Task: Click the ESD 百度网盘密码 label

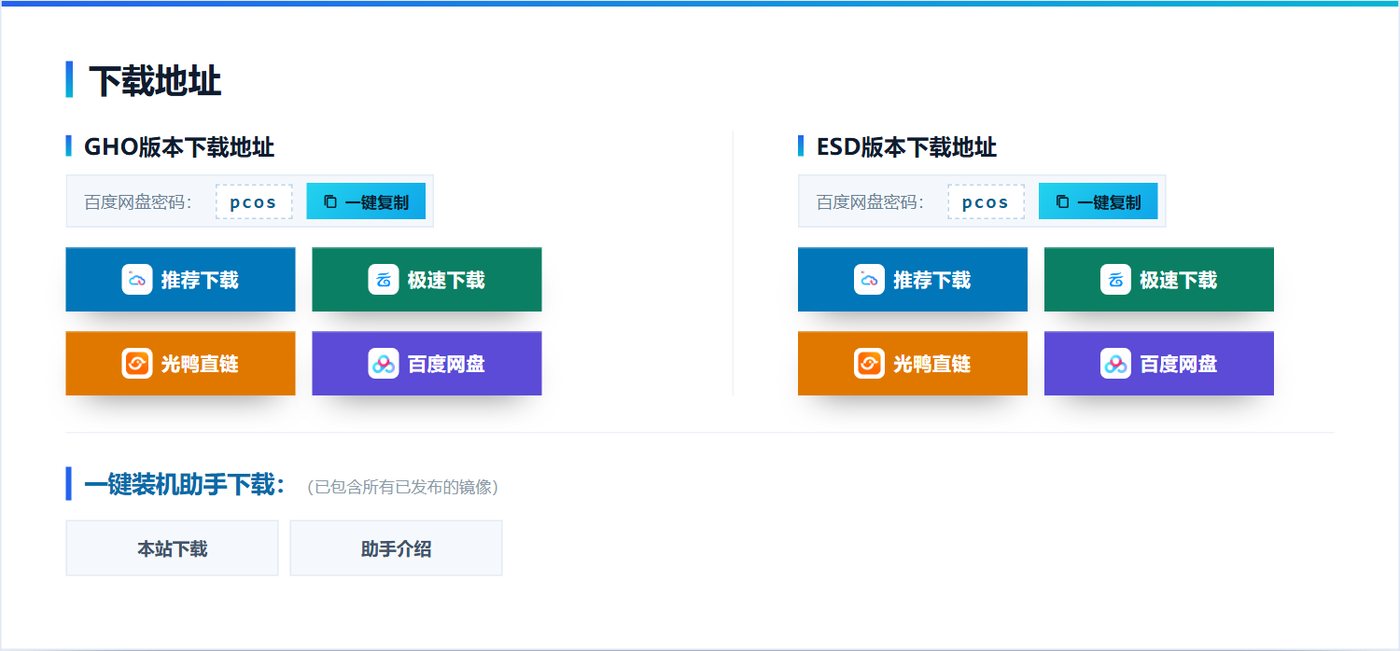Action: [870, 202]
